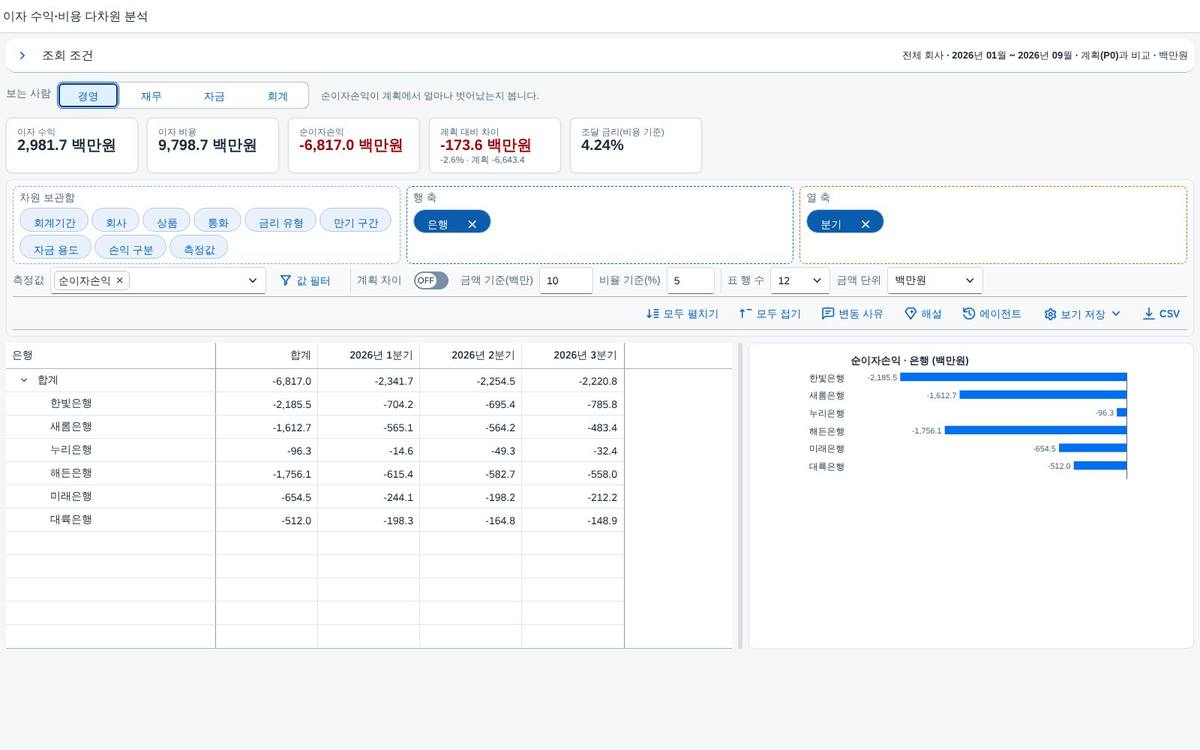This screenshot has height=750, width=1200.
Task: Click the 이자 수익 KPI card
Action: pyautogui.click(x=73, y=145)
